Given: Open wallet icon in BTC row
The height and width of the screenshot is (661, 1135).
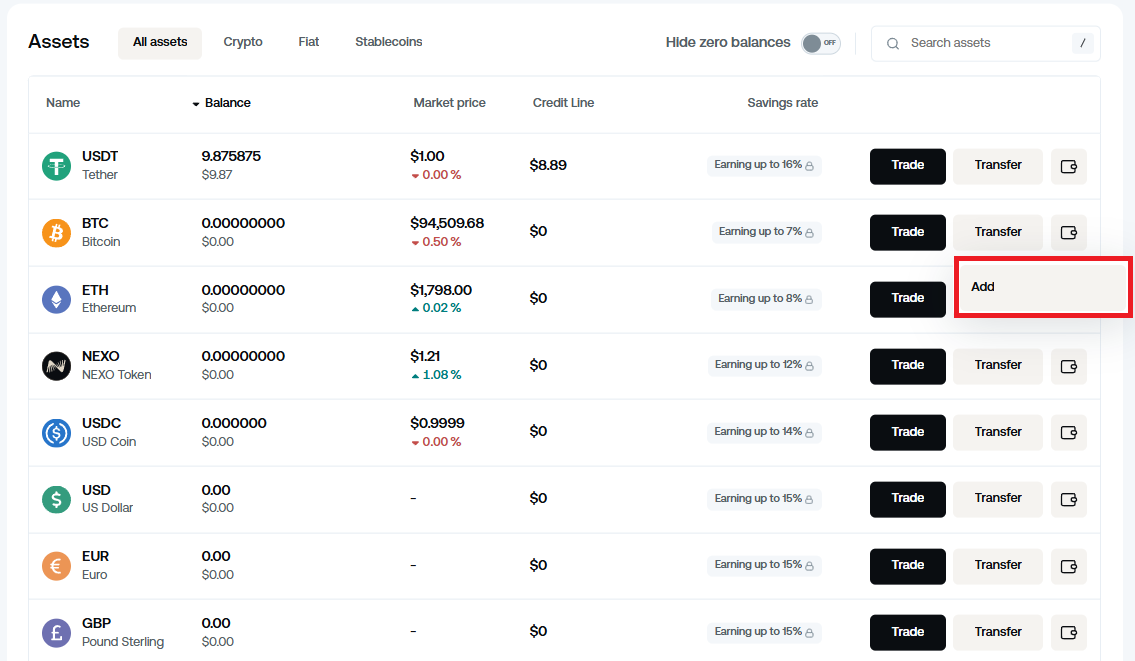Looking at the screenshot, I should tap(1068, 232).
